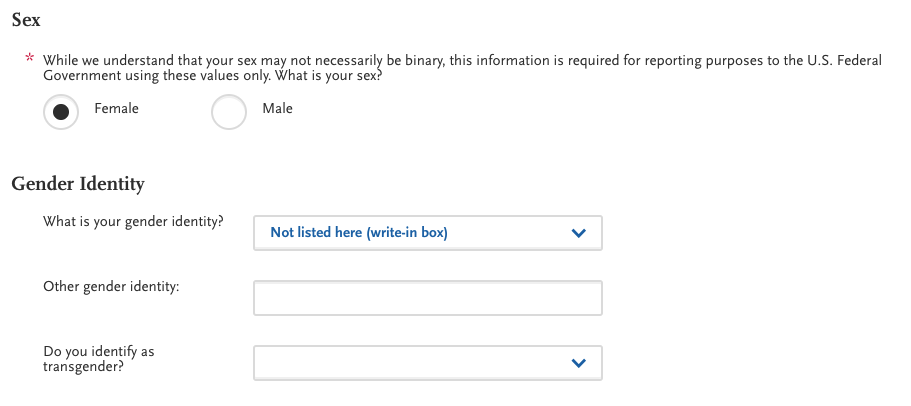Viewport: 911px width, 406px height.
Task: Click the red required-field asterisk
Action: (x=30, y=61)
